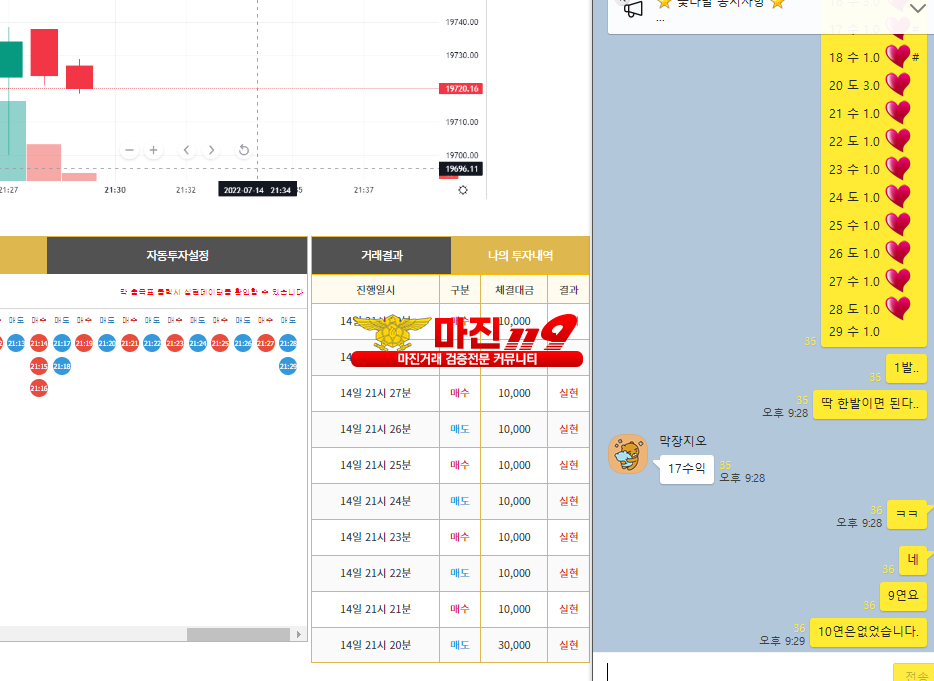This screenshot has height=681, width=934.
Task: Select the red 21:19 result circle
Action: 84,343
